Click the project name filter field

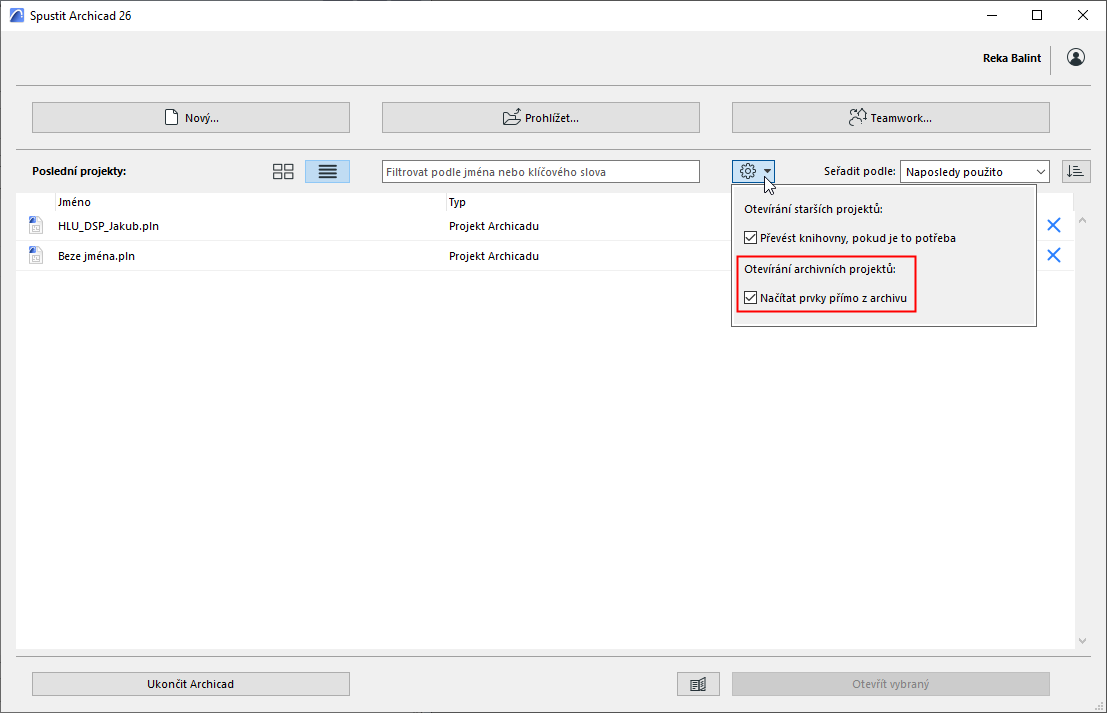click(x=540, y=170)
